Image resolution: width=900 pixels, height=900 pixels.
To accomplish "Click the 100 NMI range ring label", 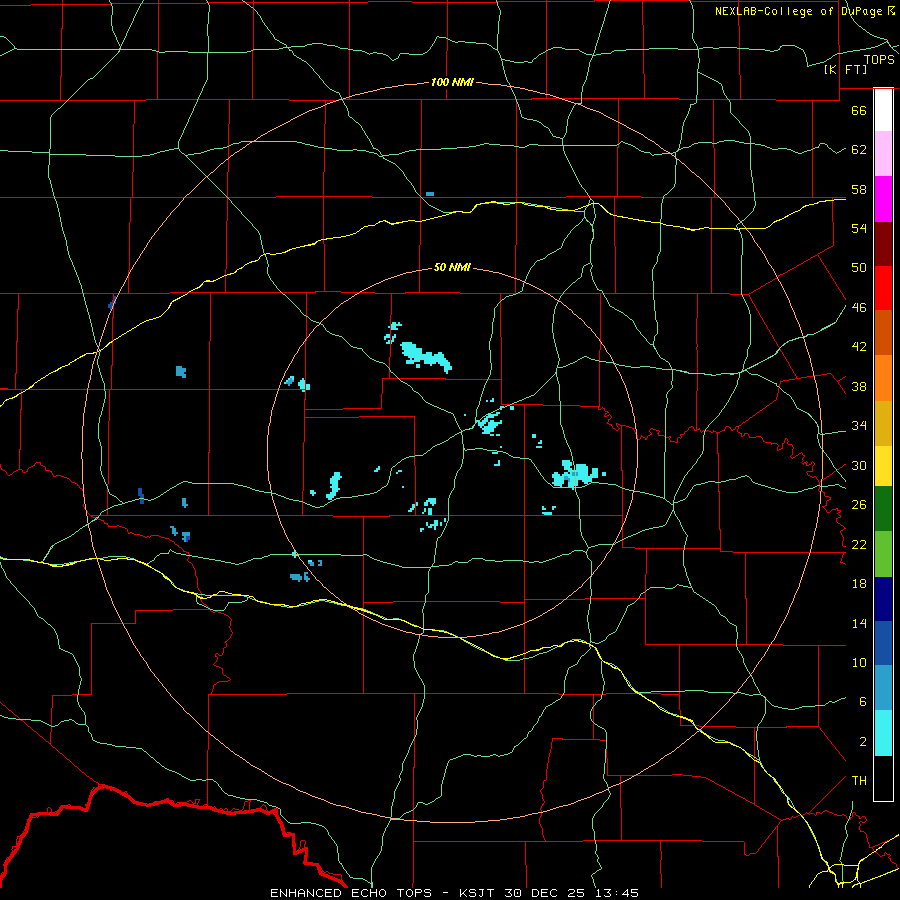I will [452, 82].
